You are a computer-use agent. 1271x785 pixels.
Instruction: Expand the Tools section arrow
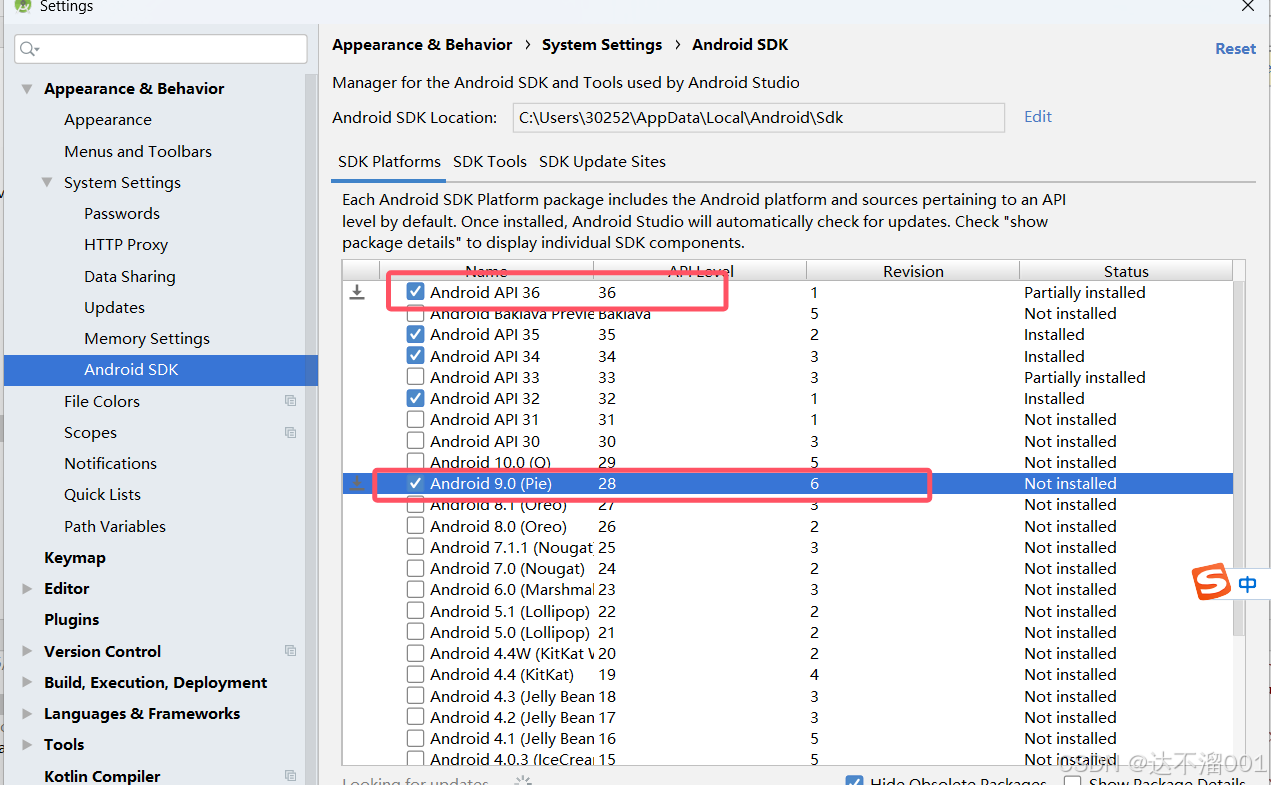27,745
